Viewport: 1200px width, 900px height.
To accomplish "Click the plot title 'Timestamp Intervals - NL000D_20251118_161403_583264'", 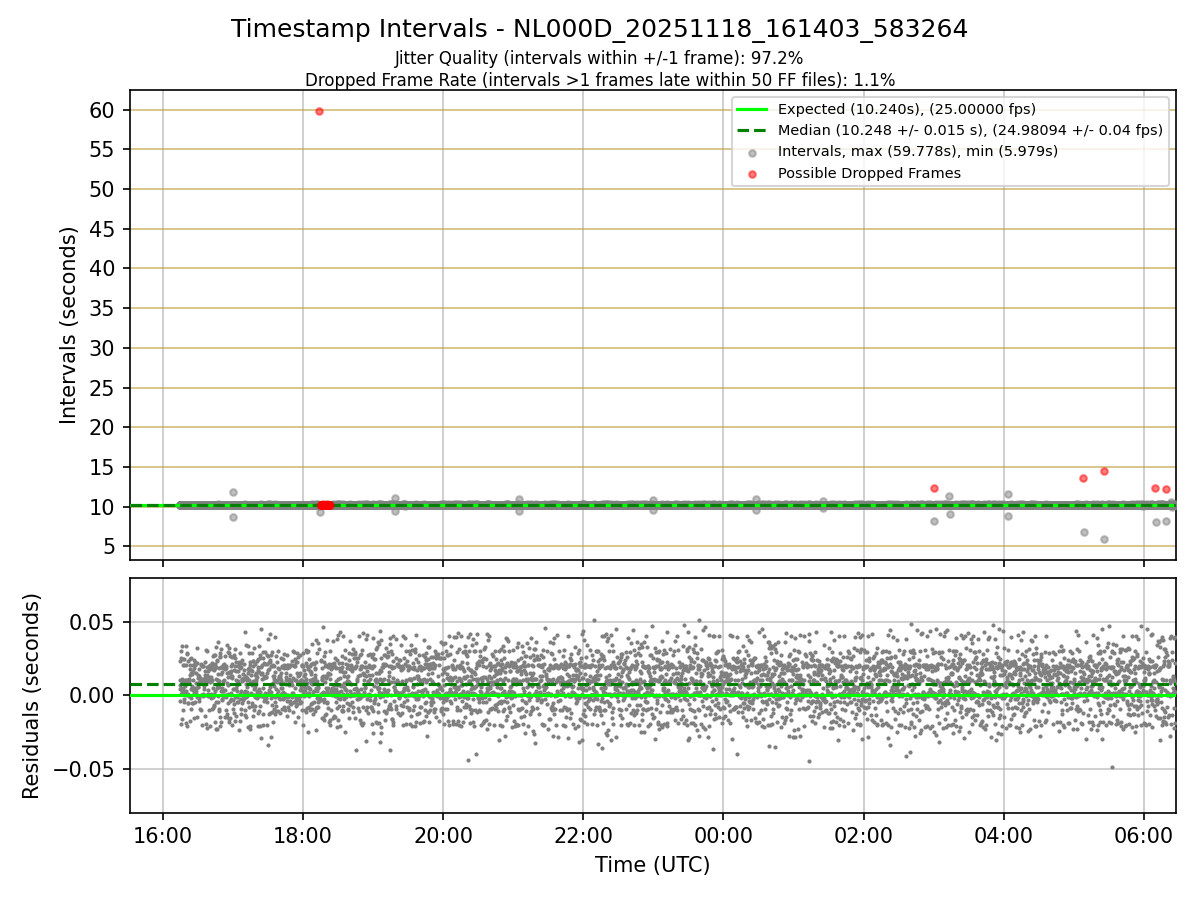I will pos(599,29).
